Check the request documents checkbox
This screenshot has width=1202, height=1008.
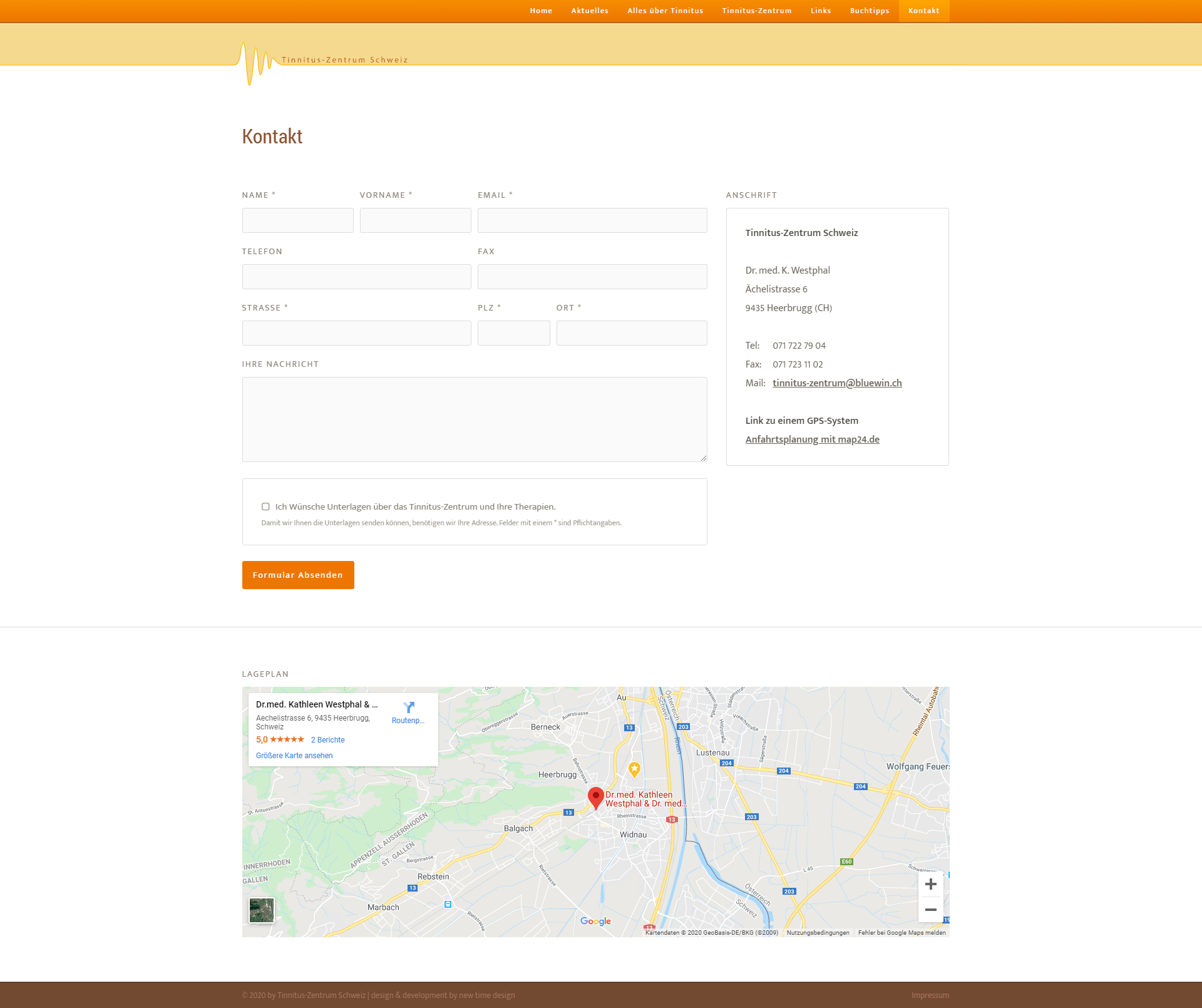pos(265,507)
